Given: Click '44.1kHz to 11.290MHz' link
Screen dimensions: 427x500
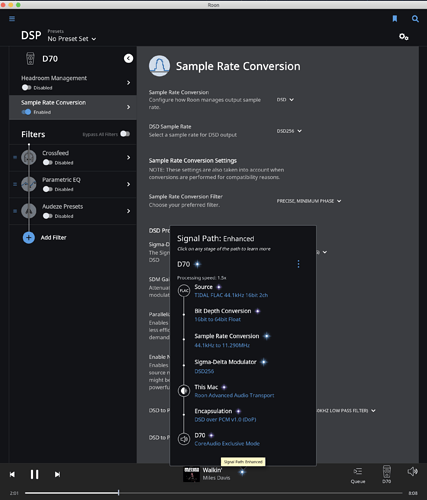Looking at the screenshot, I should tap(222, 345).
